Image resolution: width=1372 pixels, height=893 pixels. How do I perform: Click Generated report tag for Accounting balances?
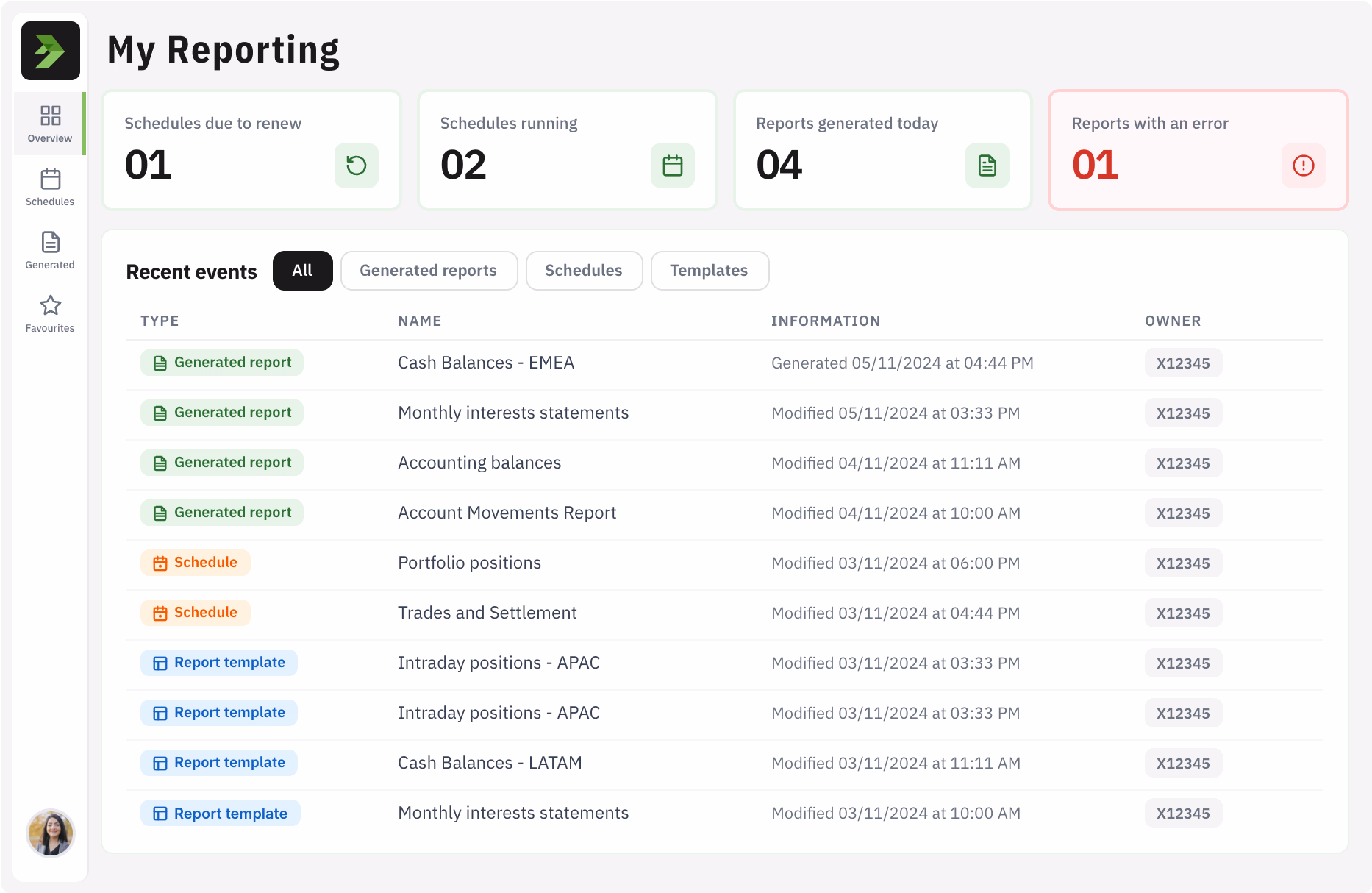point(222,463)
